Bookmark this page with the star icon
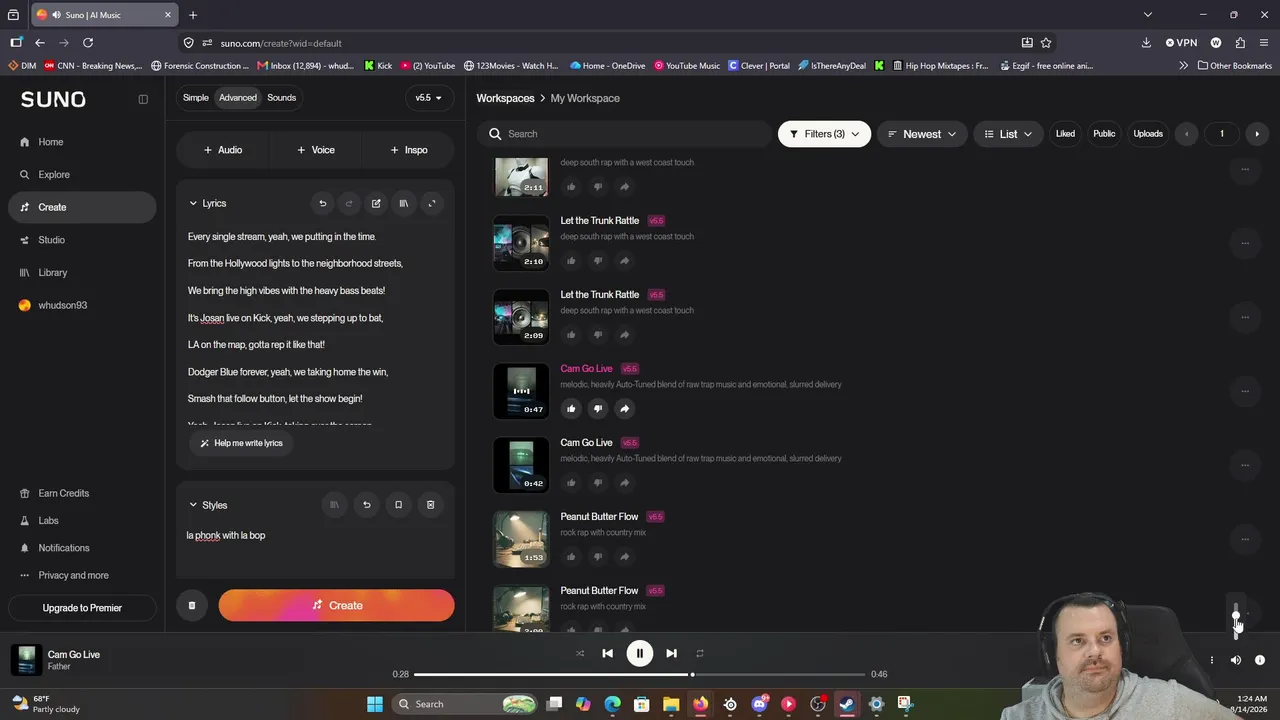 coord(1046,43)
